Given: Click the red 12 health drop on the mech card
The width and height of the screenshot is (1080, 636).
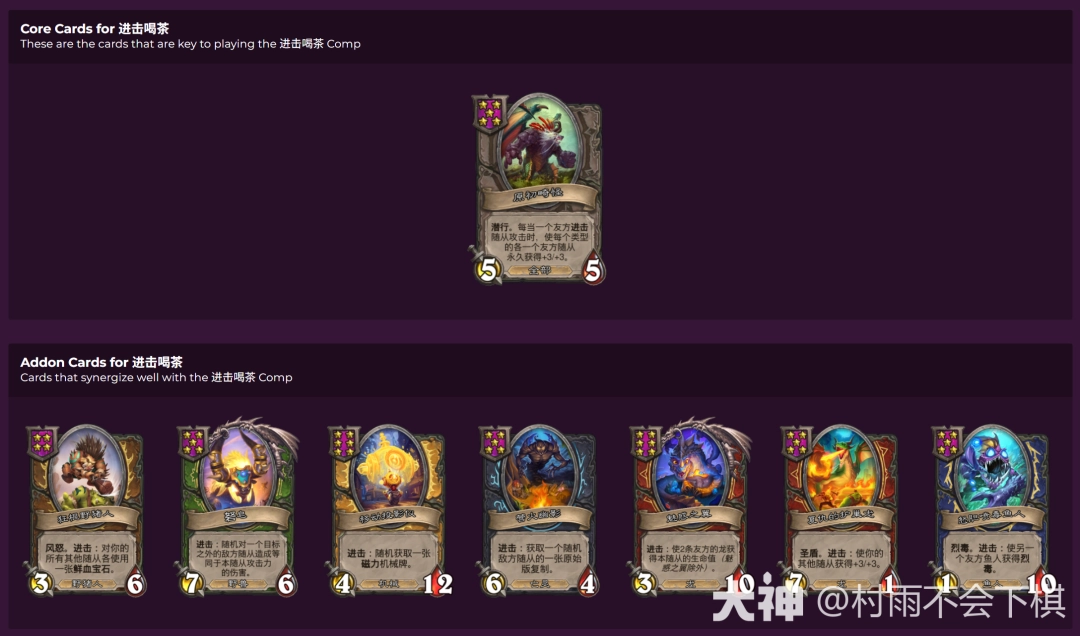Looking at the screenshot, I should (438, 584).
